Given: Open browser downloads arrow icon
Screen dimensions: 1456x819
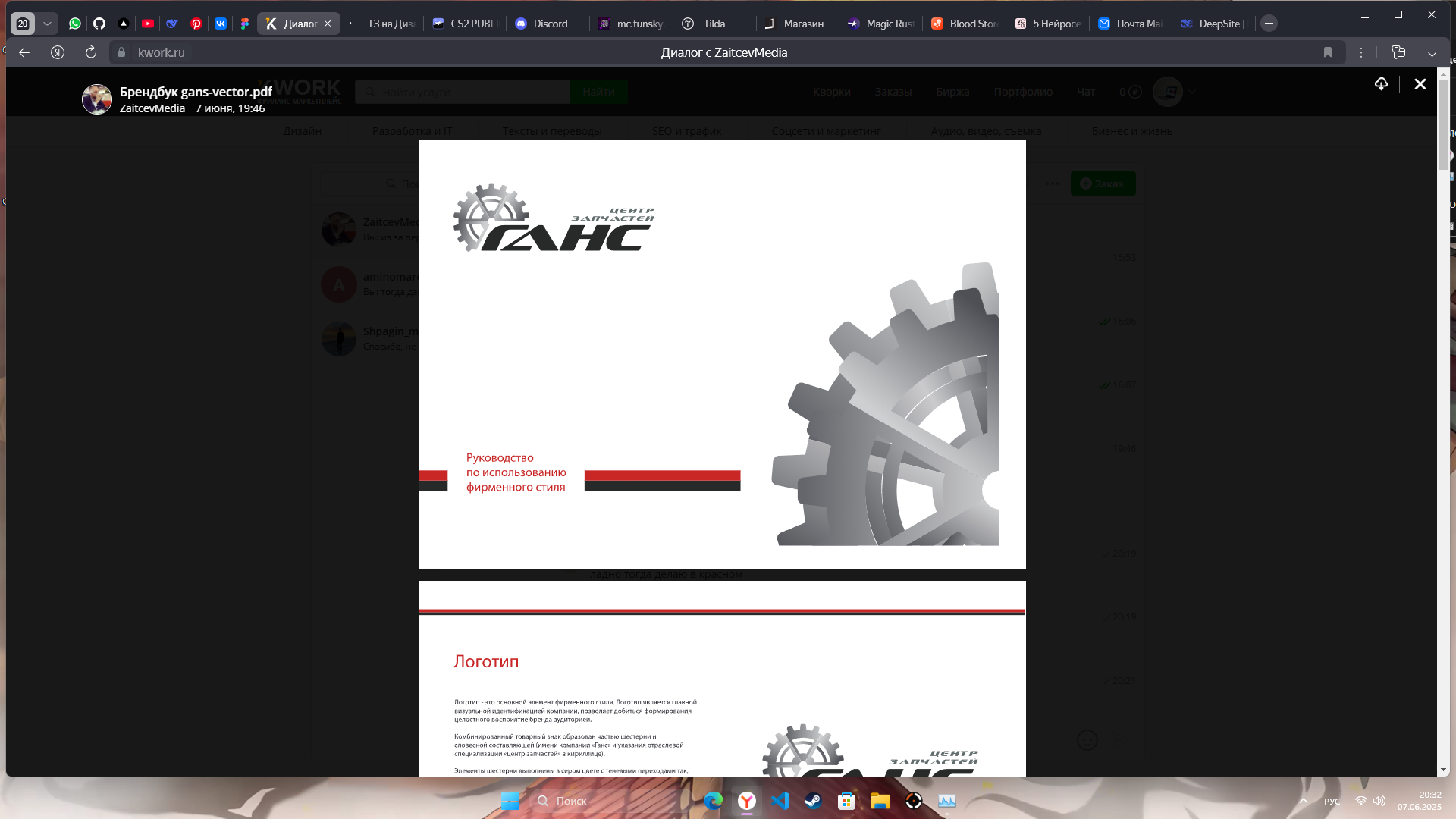Looking at the screenshot, I should (1432, 52).
